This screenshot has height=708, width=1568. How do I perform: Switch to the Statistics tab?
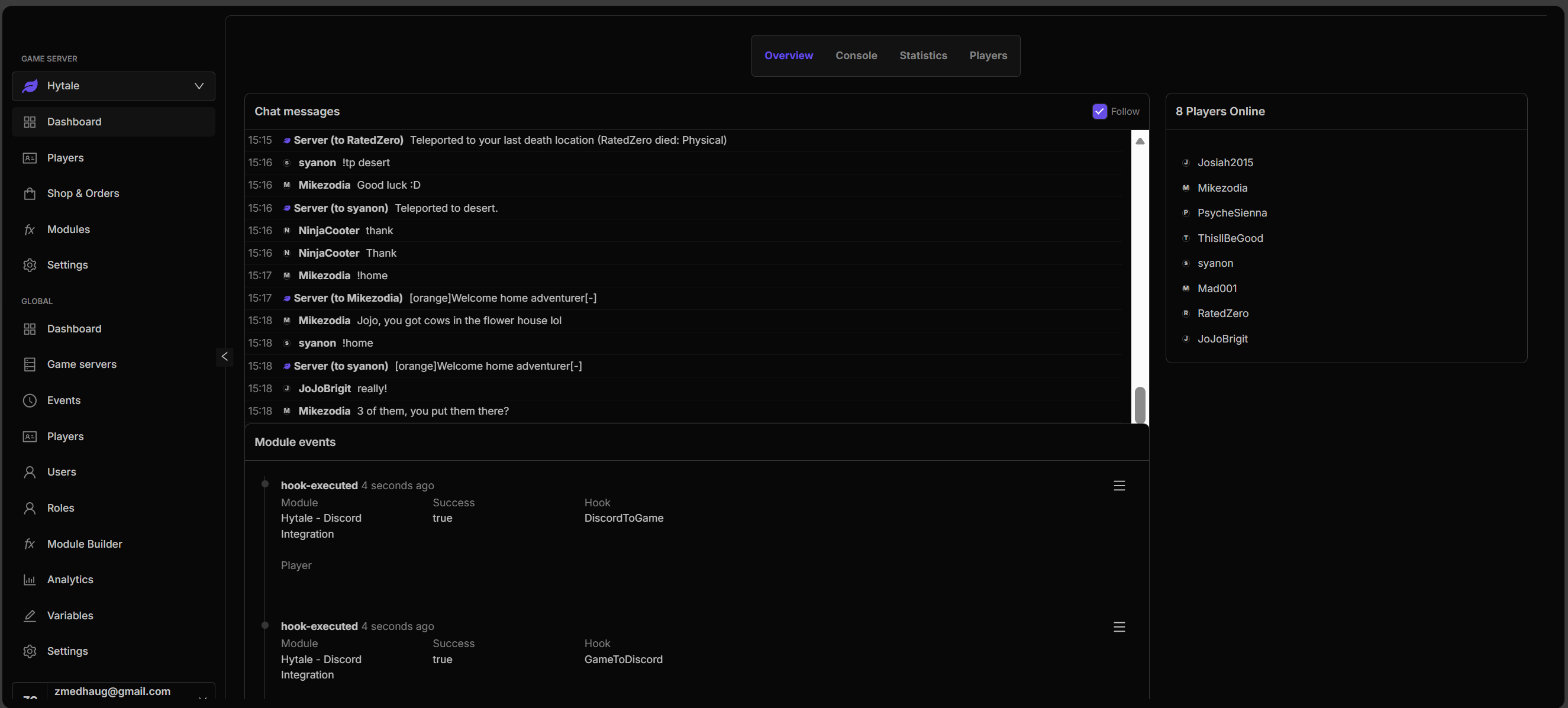pos(923,56)
